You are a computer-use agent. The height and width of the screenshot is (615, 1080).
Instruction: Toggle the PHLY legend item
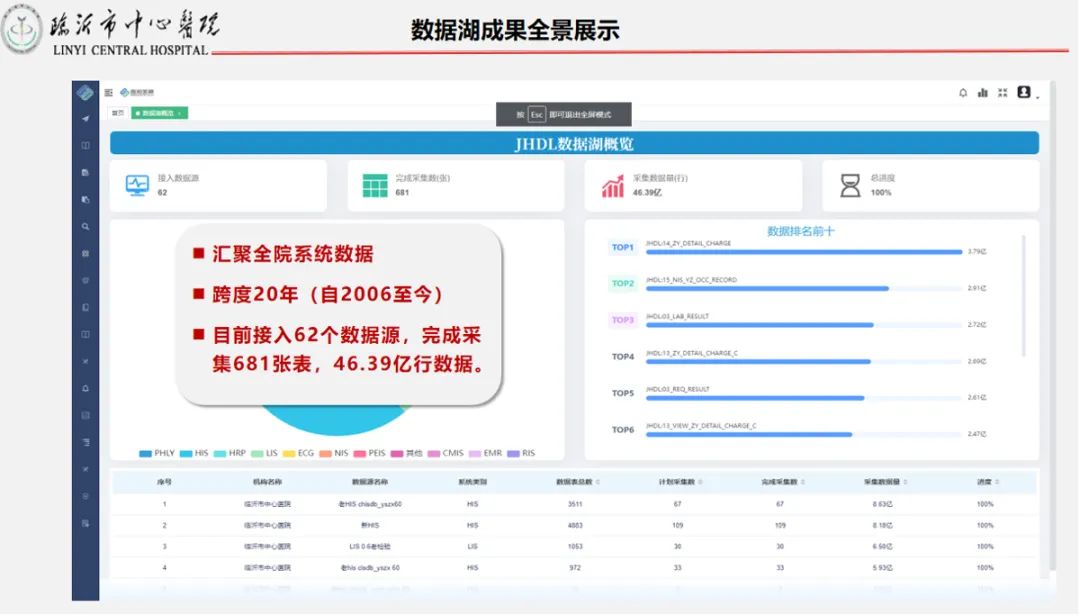pyautogui.click(x=157, y=453)
